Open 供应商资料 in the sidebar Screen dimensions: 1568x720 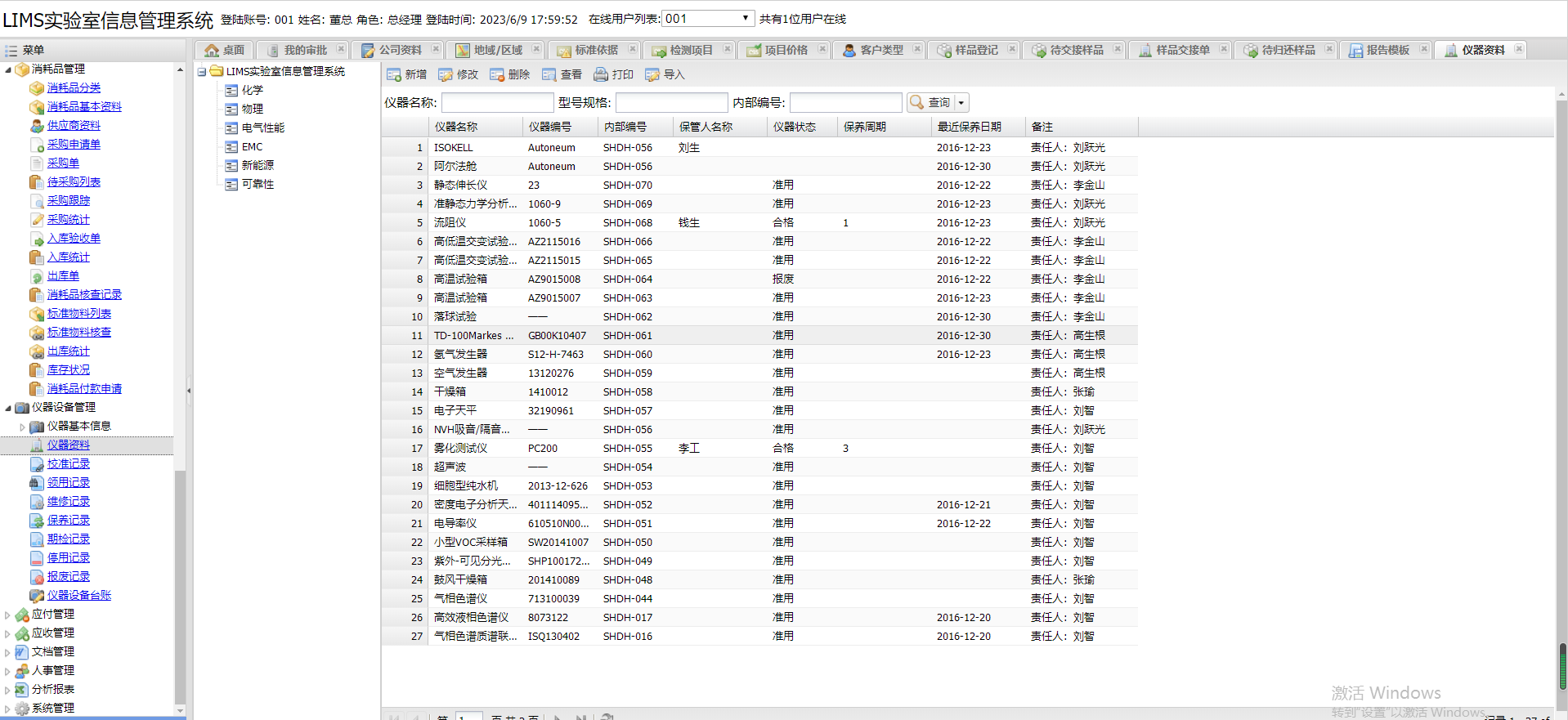point(74,125)
